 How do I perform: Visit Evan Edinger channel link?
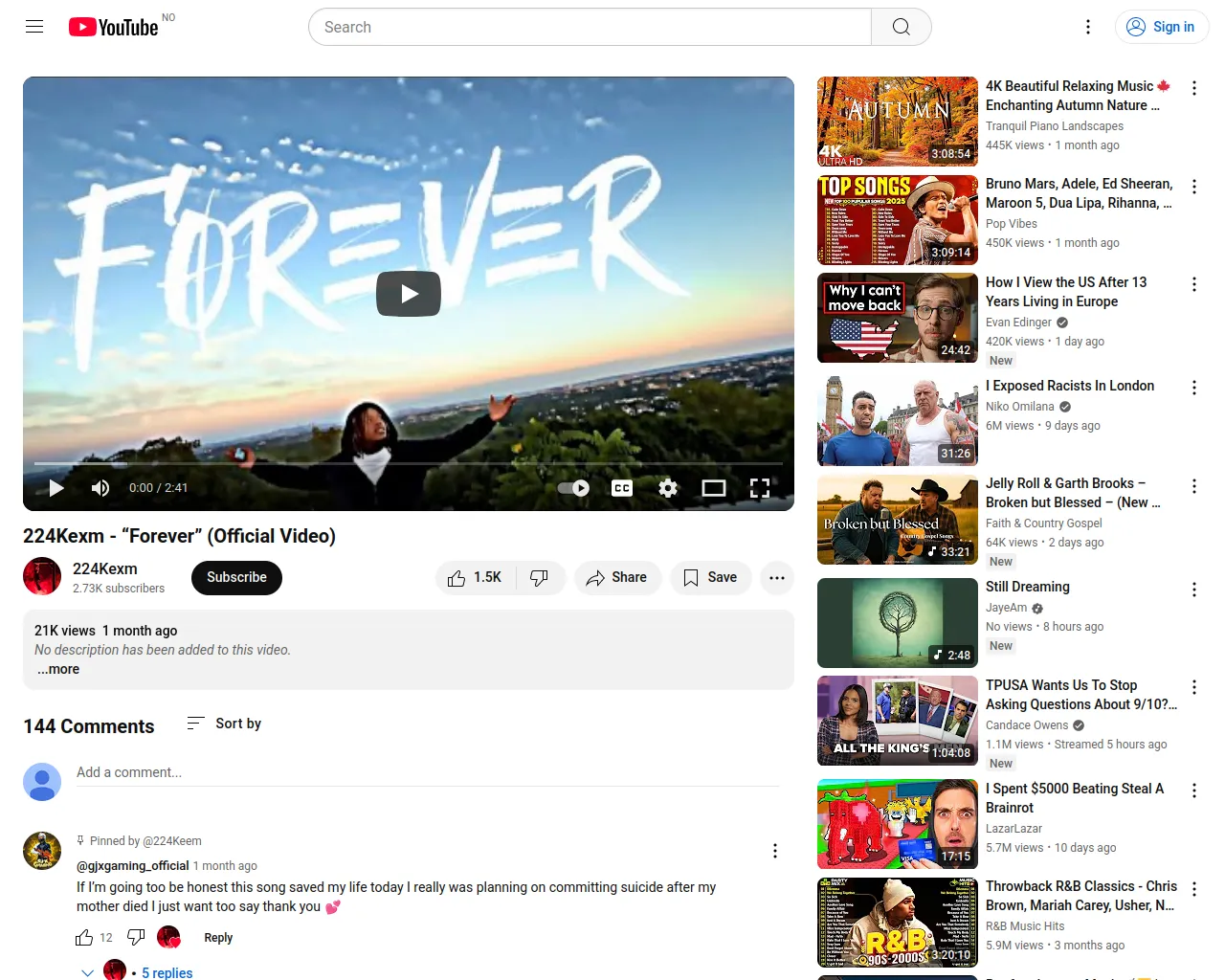click(1018, 323)
